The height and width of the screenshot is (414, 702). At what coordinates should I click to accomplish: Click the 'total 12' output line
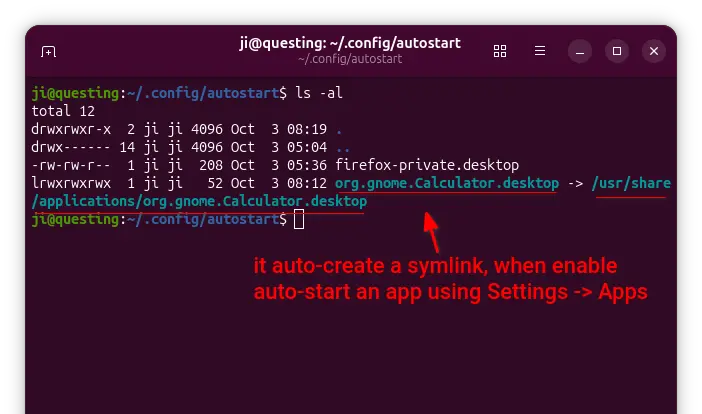pos(64,111)
